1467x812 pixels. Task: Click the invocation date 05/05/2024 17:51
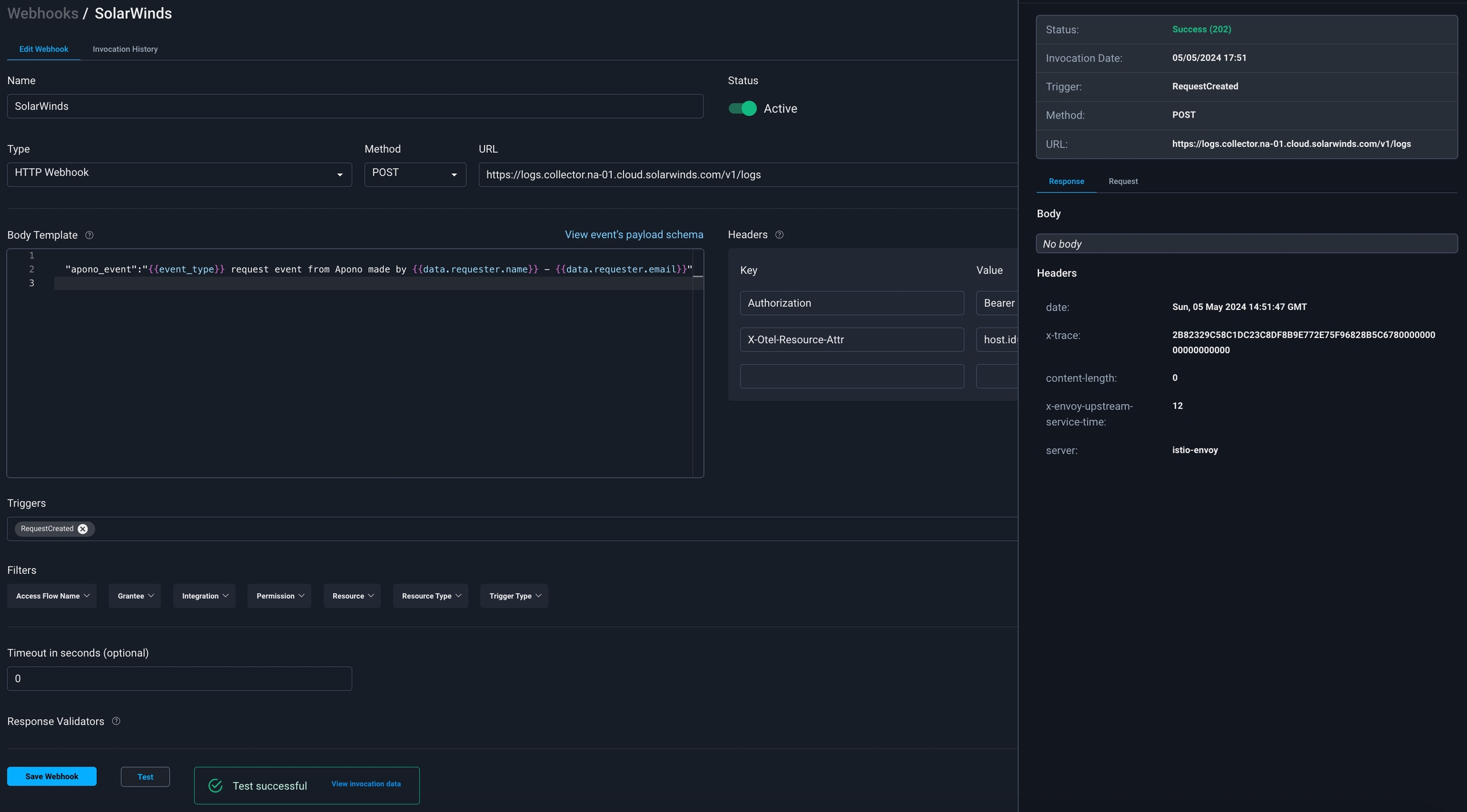pos(1209,58)
